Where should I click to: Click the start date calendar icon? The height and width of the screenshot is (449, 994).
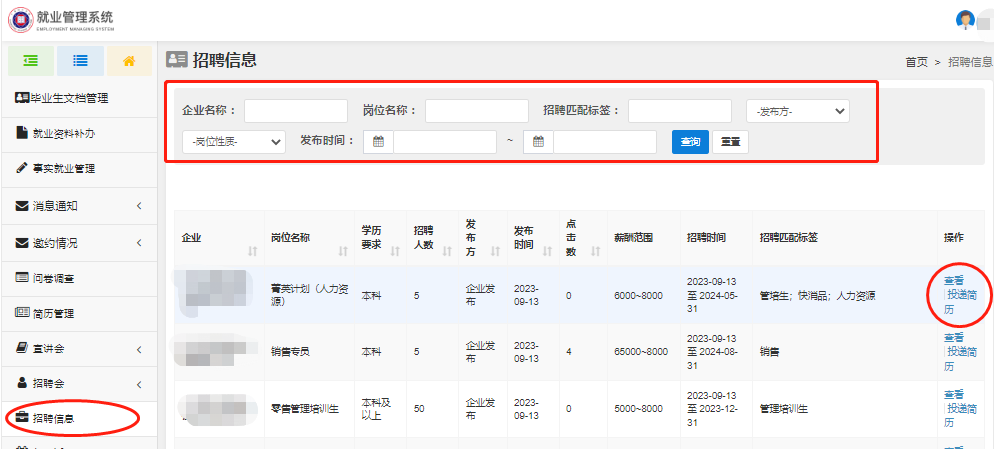(x=378, y=142)
